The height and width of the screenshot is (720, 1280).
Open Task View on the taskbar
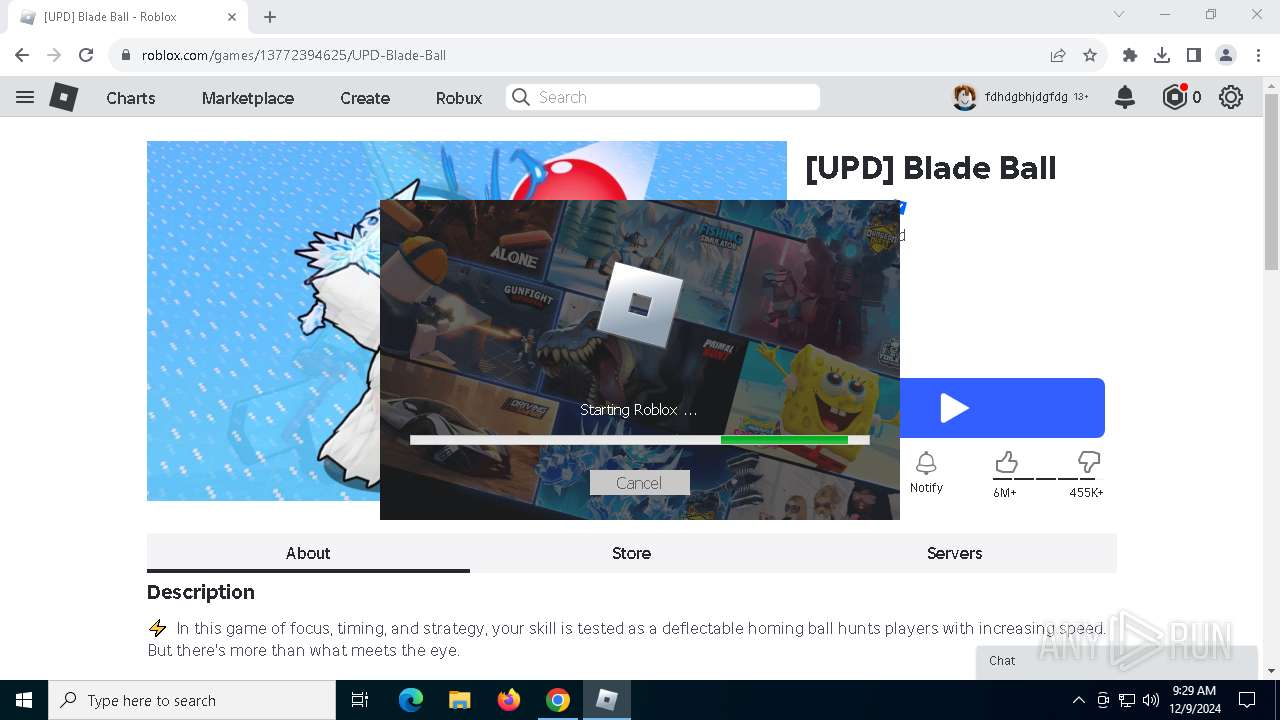[x=360, y=700]
